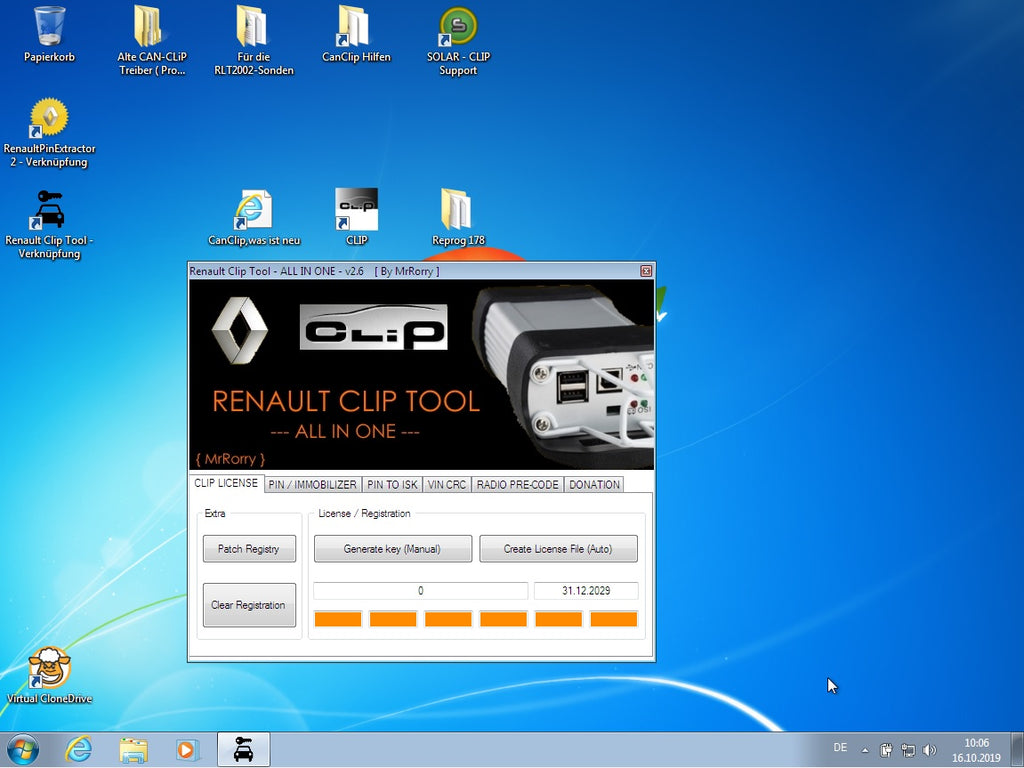Switch to the RADIO PRE-CODE tab
The image size is (1024, 768).
[517, 484]
